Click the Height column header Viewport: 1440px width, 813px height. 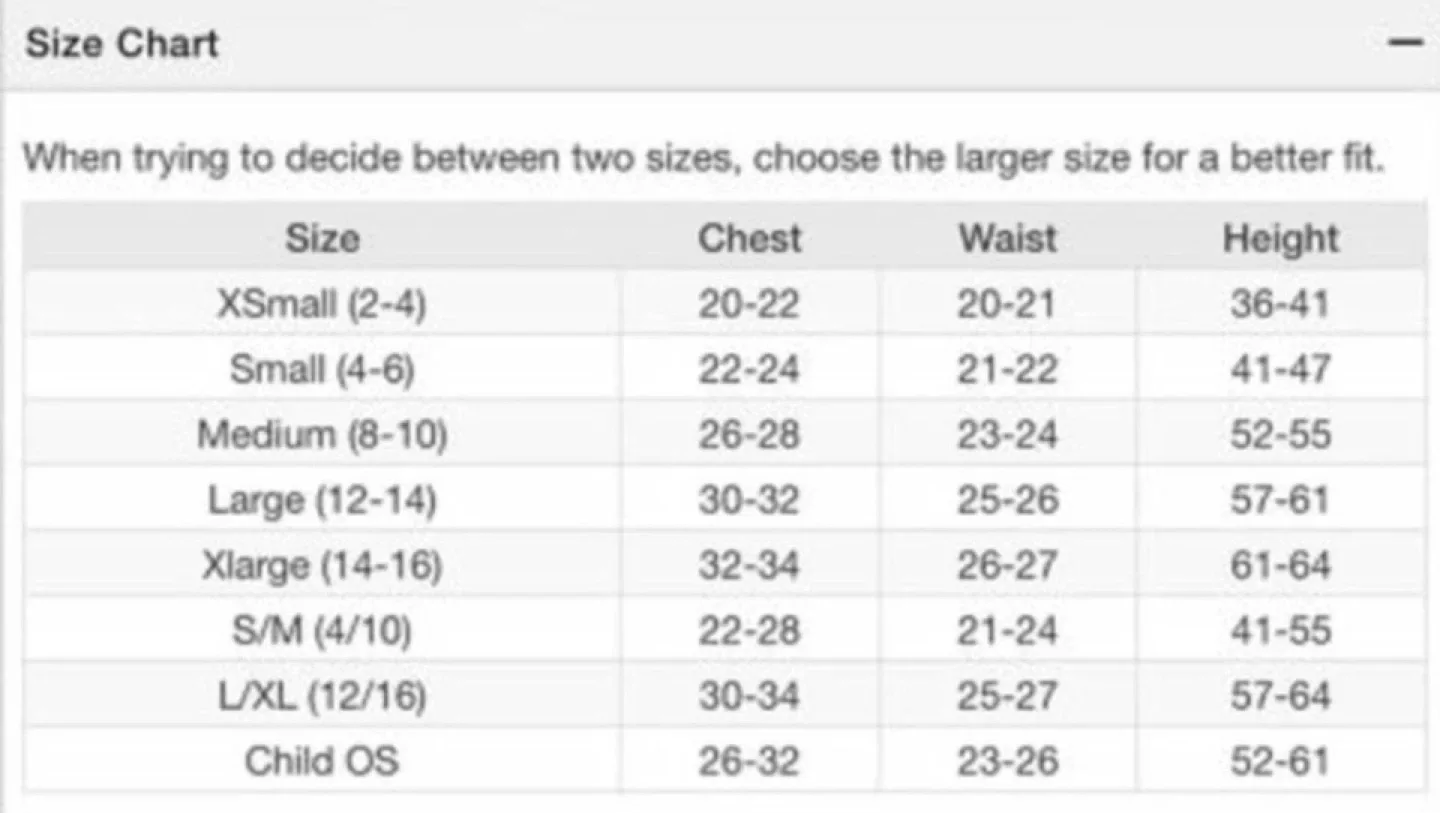pos(1280,239)
